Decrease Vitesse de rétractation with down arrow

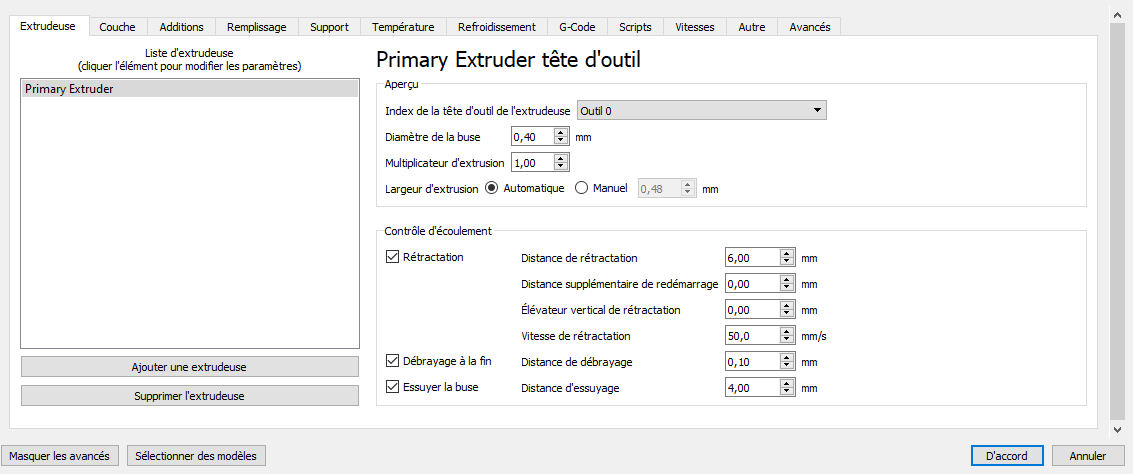788,340
